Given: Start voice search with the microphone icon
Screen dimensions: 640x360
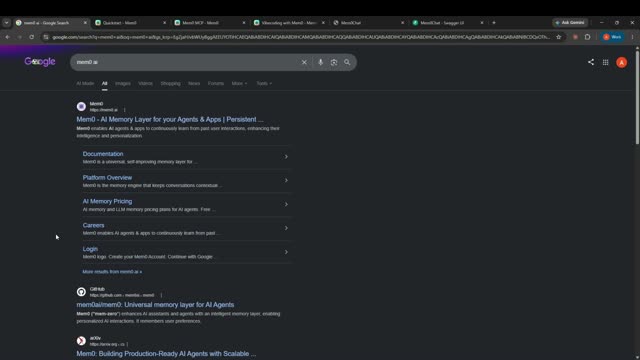Looking at the screenshot, I should coord(320,62).
